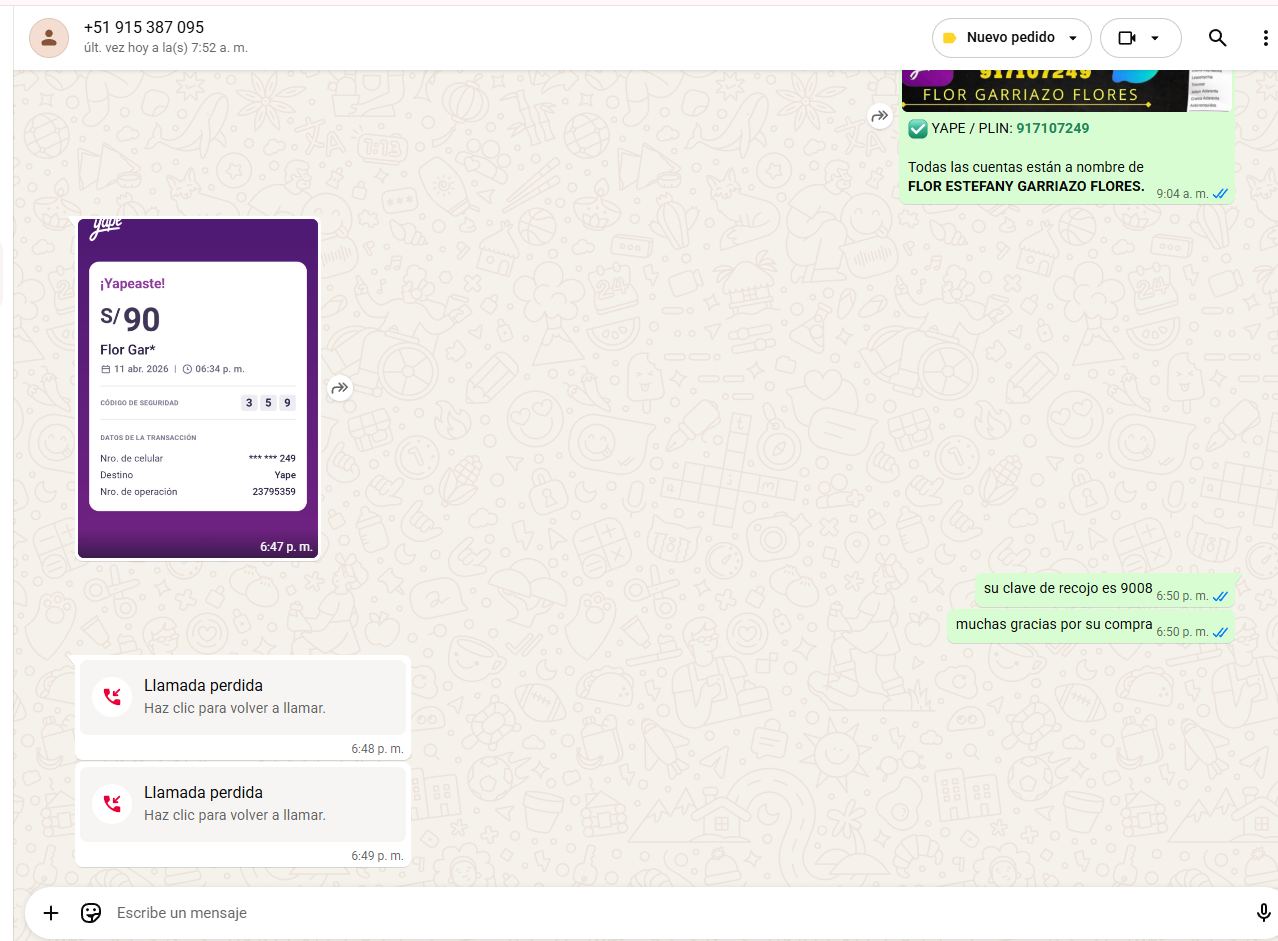This screenshot has width=1278, height=941.
Task: Open the three-dot chat menu
Action: [1265, 38]
